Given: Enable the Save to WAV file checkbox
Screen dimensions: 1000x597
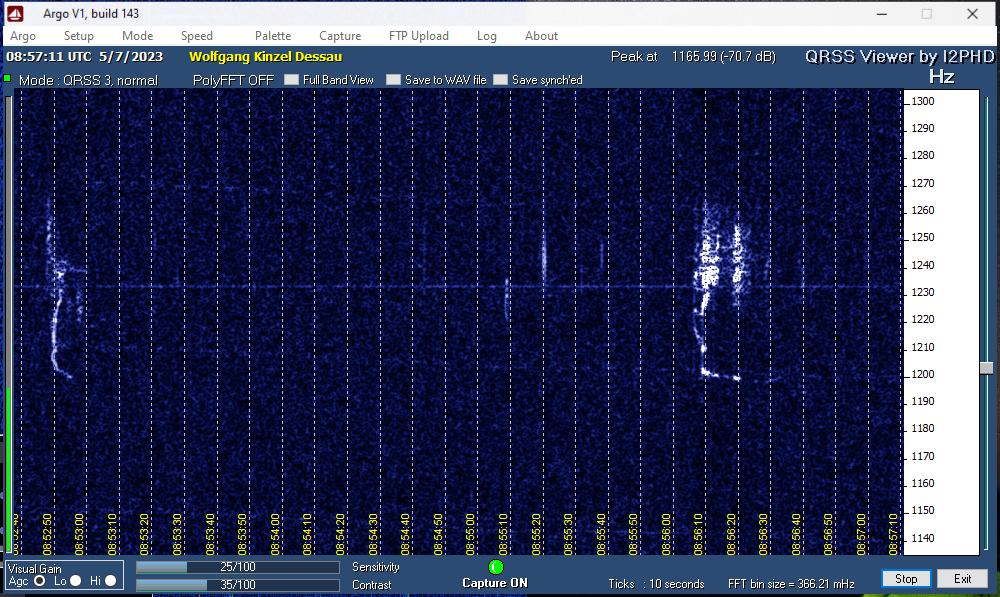Looking at the screenshot, I should (x=393, y=80).
